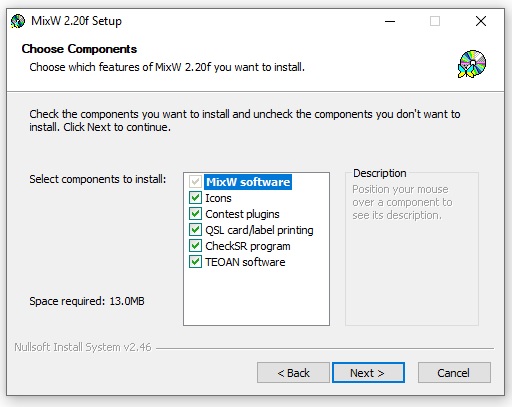
Task: Cancel the MixW installation
Action: pos(454,373)
